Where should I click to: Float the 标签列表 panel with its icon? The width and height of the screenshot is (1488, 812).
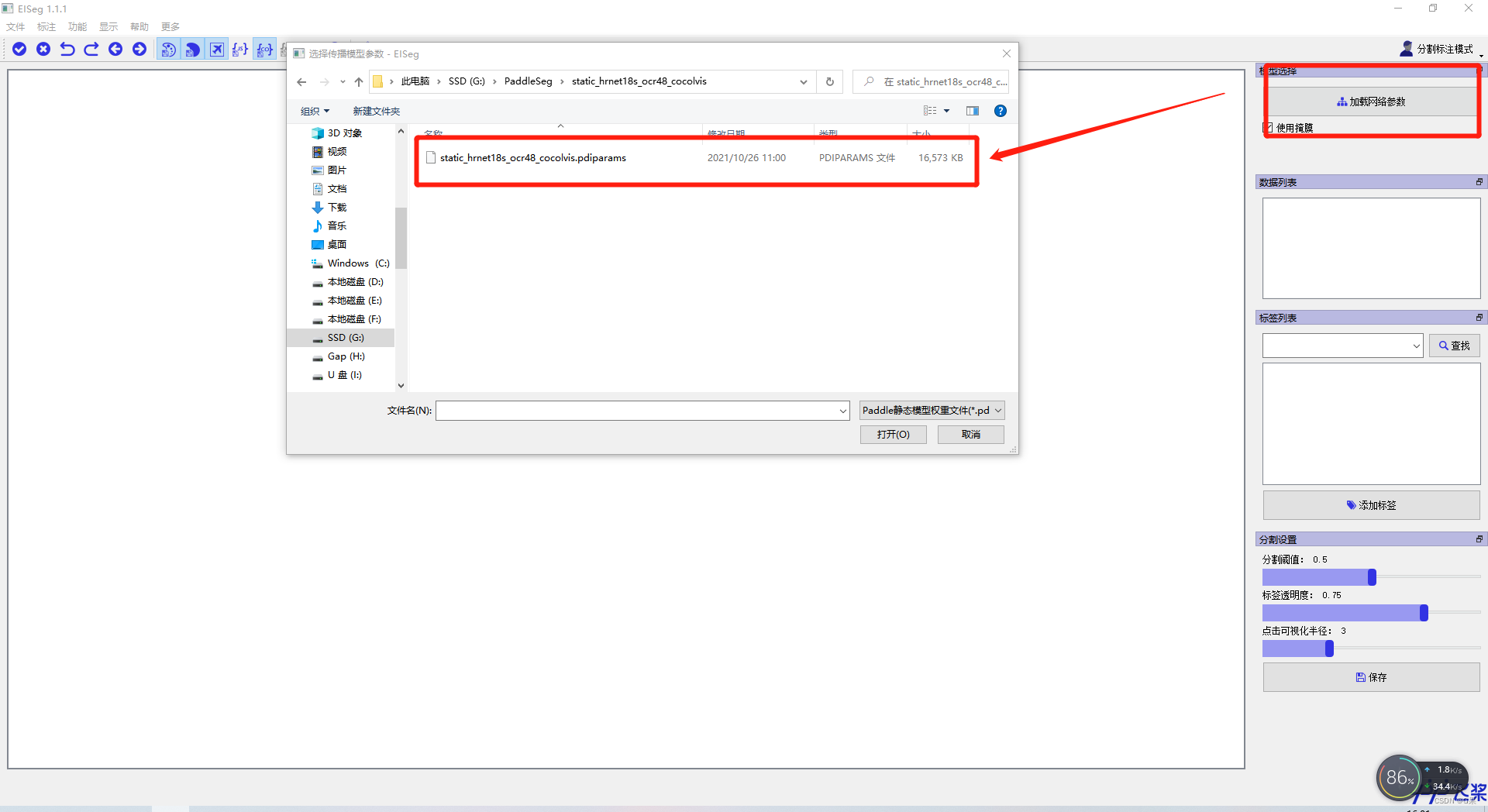(x=1479, y=318)
